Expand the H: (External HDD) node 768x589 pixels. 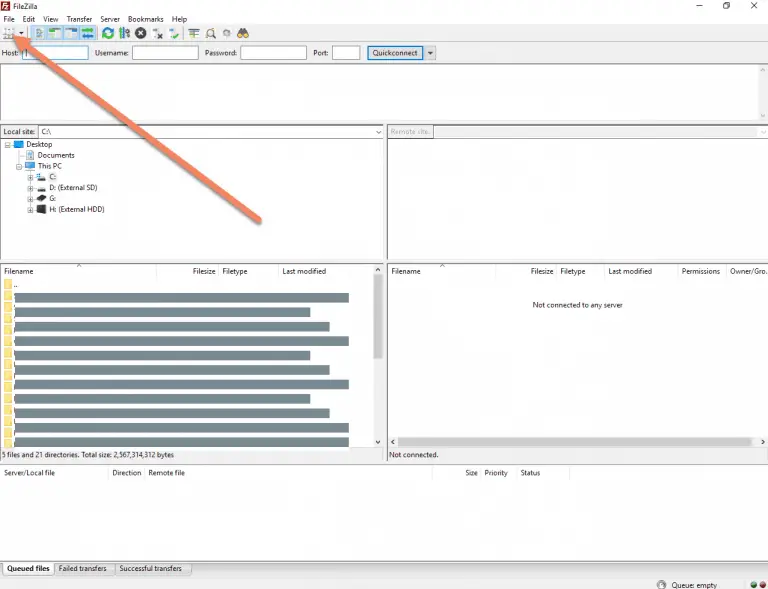point(30,210)
